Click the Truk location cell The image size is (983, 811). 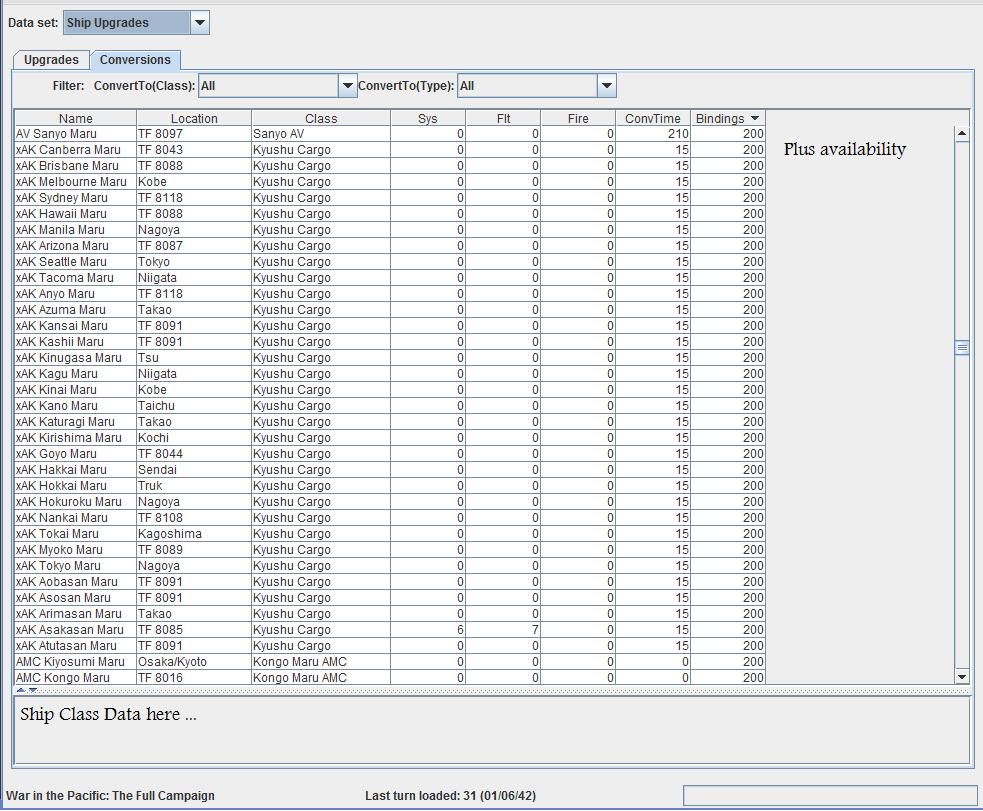[194, 485]
